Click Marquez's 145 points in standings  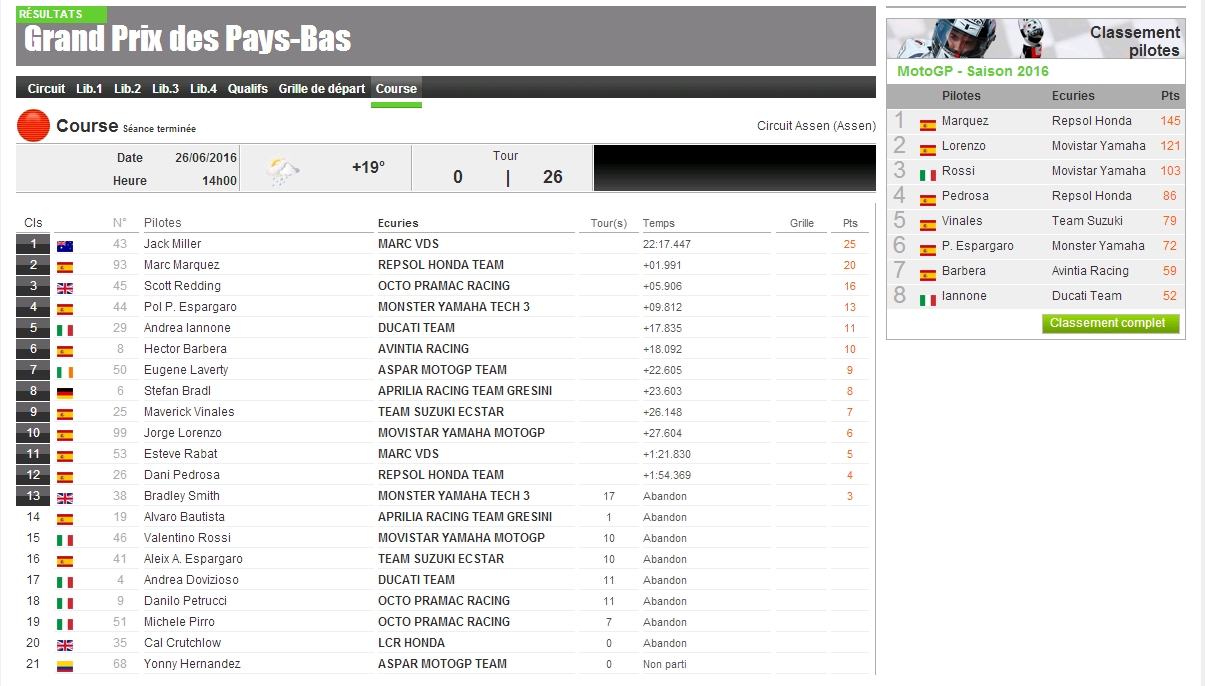[x=1170, y=121]
